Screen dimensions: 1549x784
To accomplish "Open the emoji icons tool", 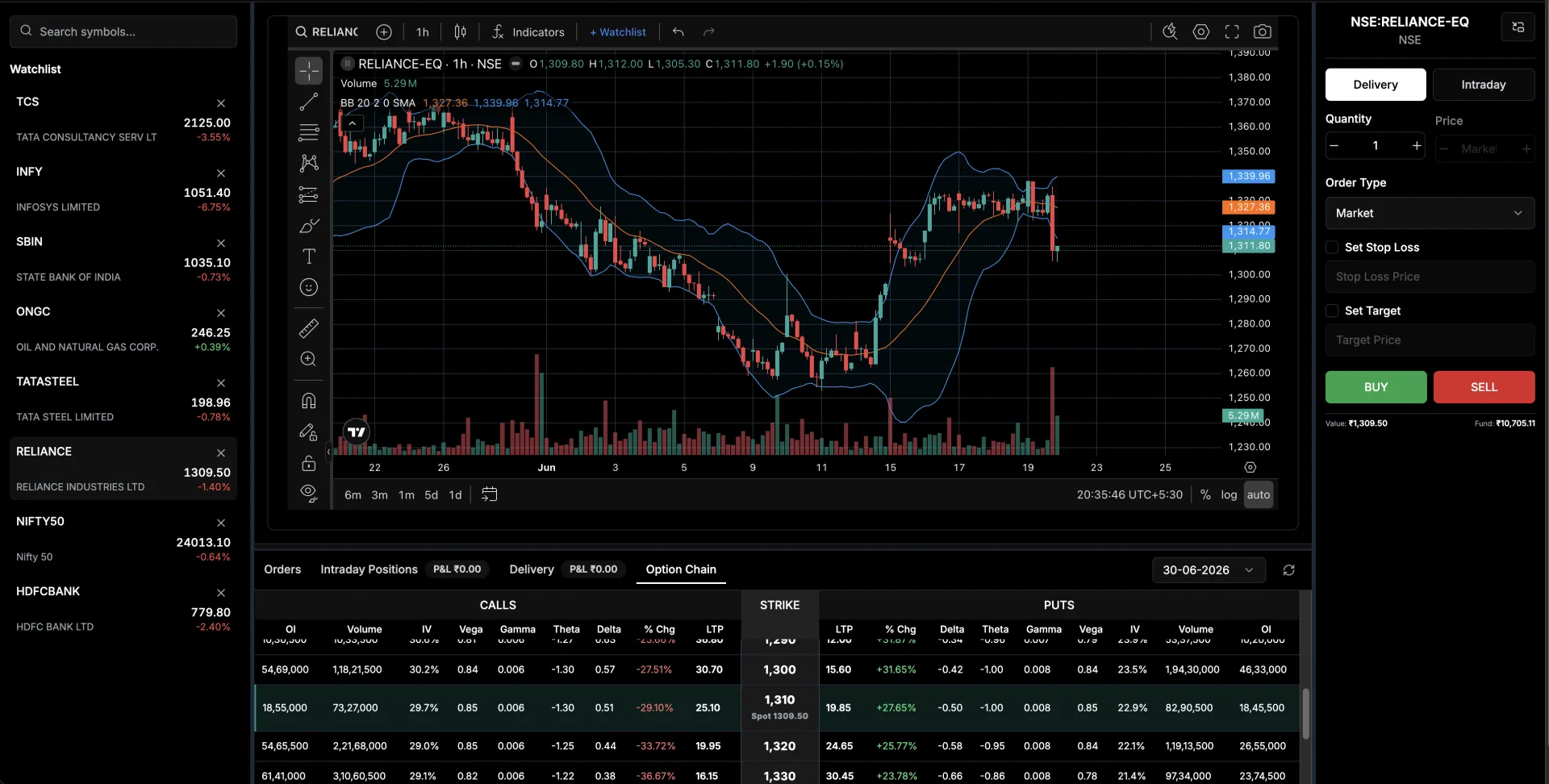I will (308, 287).
